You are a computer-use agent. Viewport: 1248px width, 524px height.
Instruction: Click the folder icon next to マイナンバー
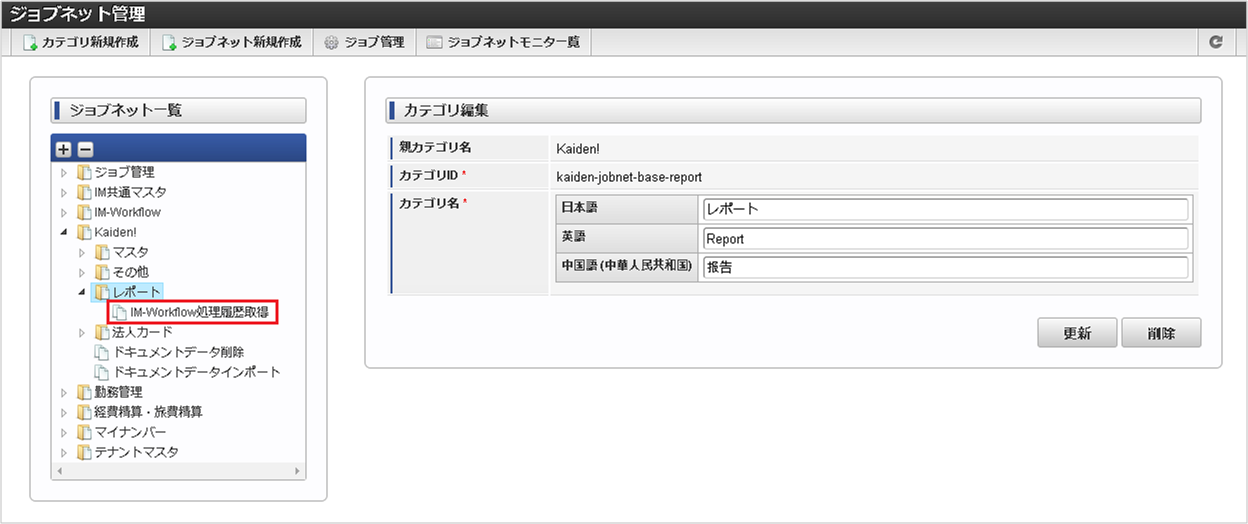[84, 432]
